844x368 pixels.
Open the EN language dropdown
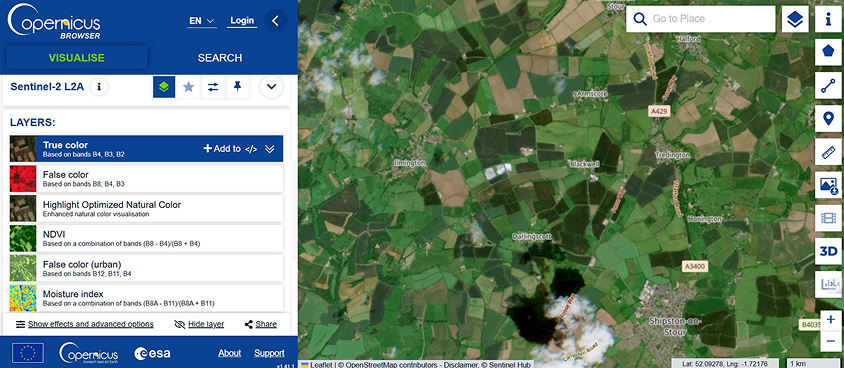pos(202,21)
